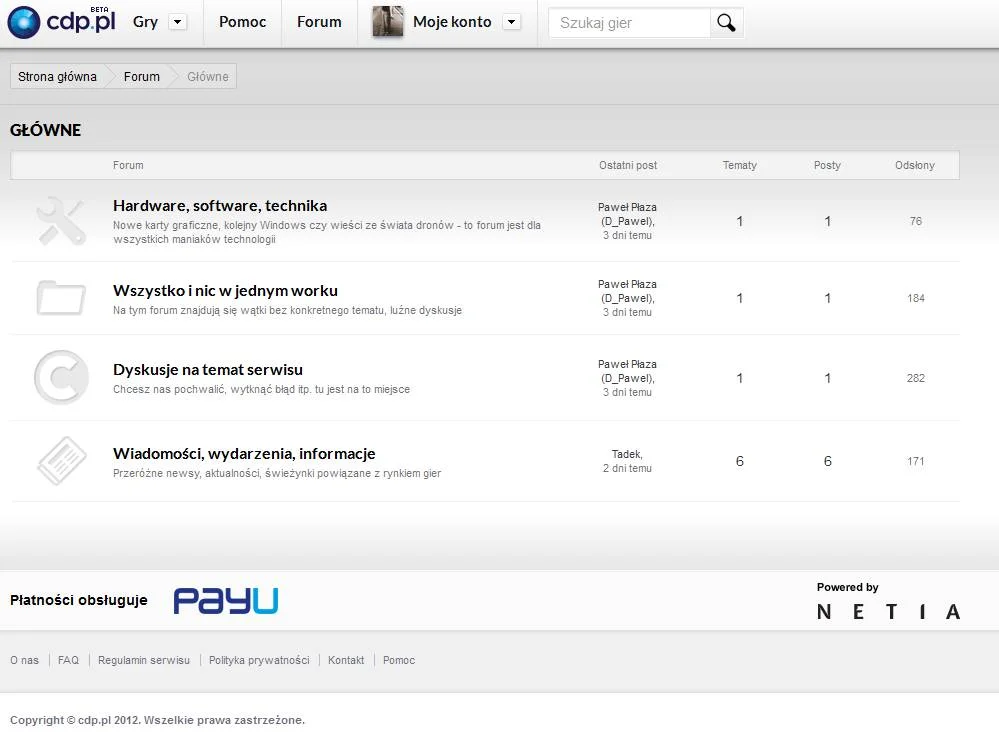Open Polityka prywatności footer link
This screenshot has width=999, height=732.
[x=259, y=660]
